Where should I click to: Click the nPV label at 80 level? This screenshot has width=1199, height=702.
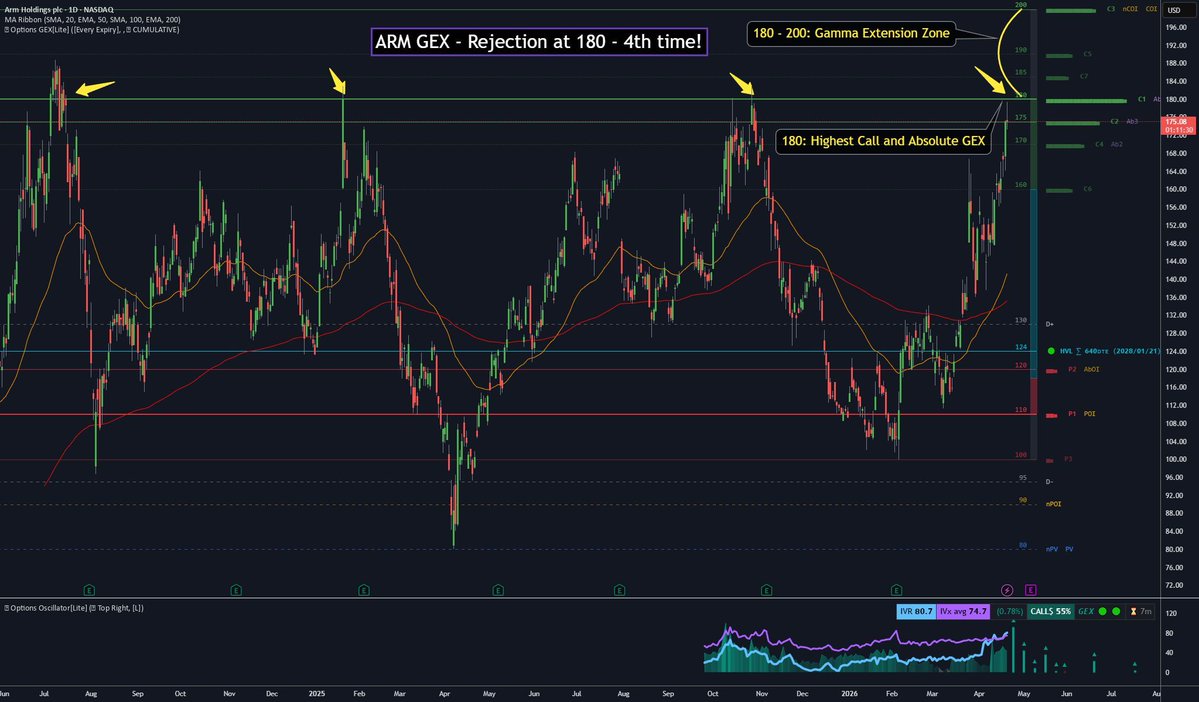[x=1051, y=549]
